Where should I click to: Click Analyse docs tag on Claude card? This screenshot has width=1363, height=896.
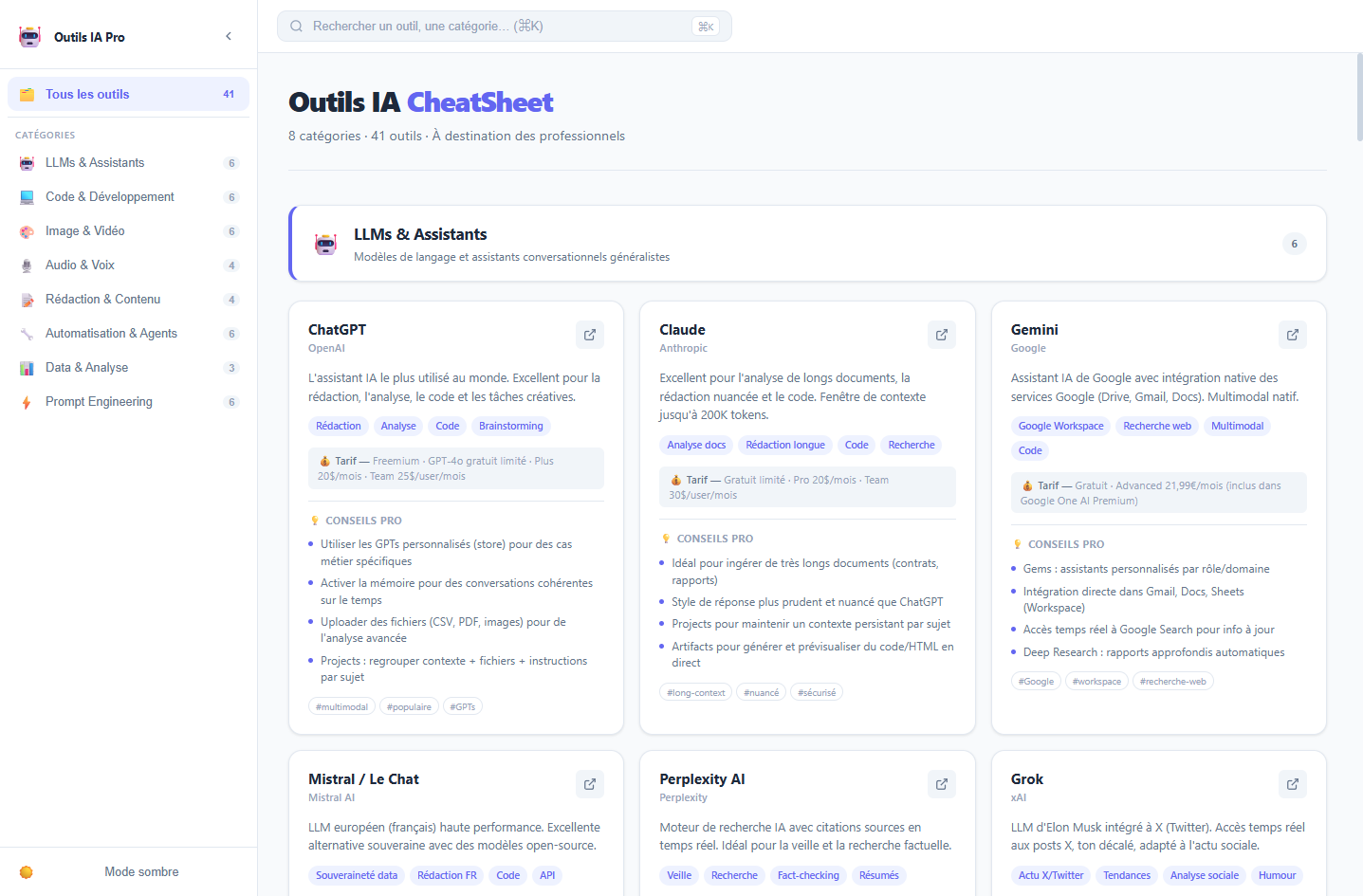696,446
